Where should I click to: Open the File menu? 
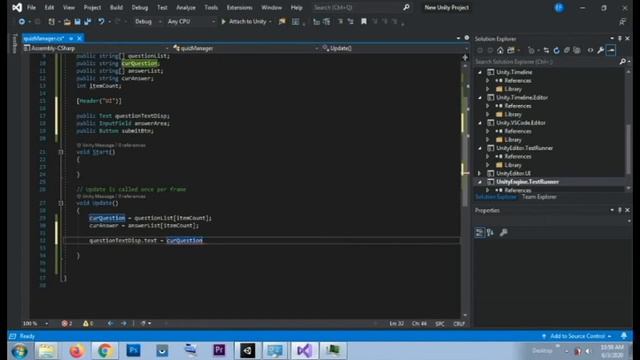tap(31, 7)
